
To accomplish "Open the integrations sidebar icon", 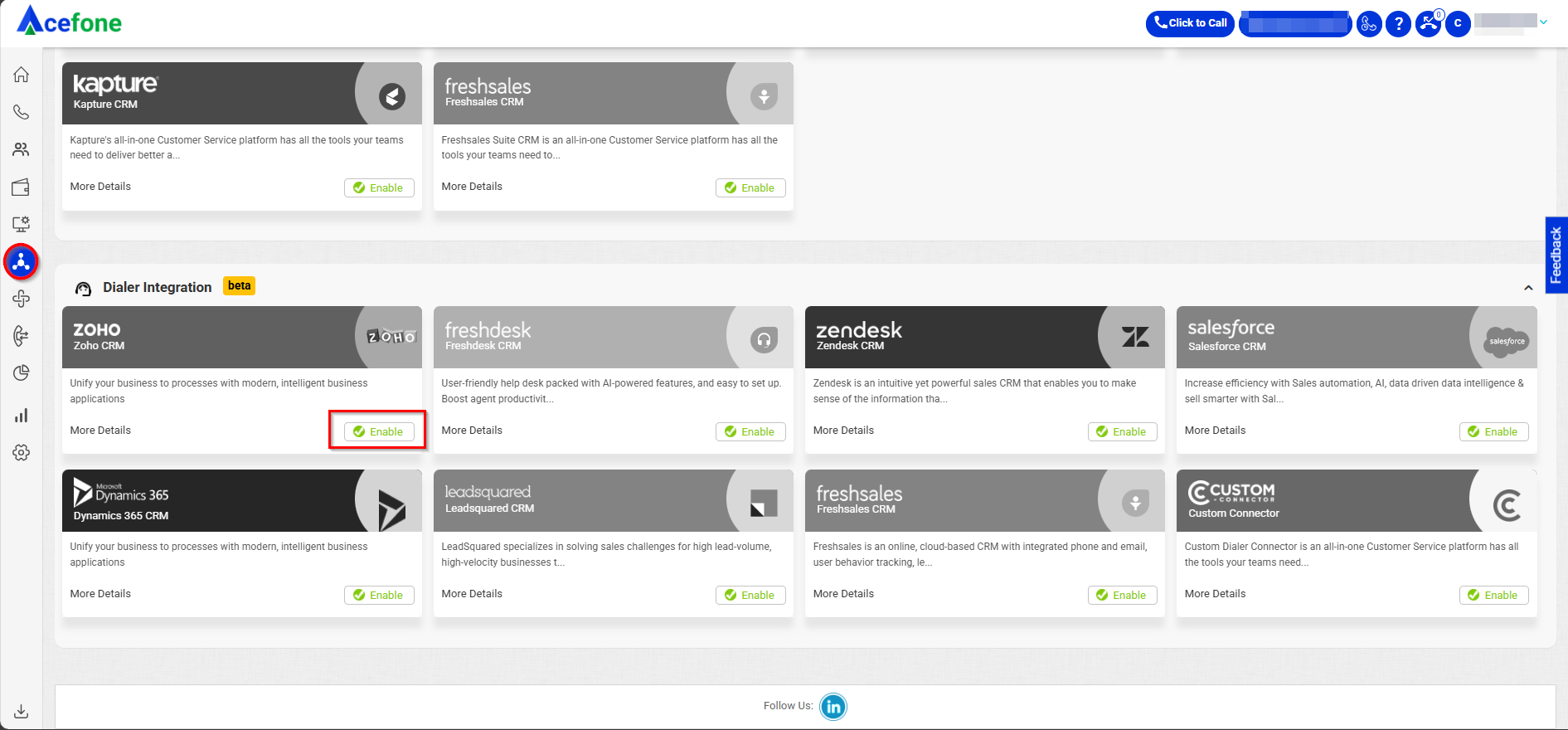I will click(22, 262).
